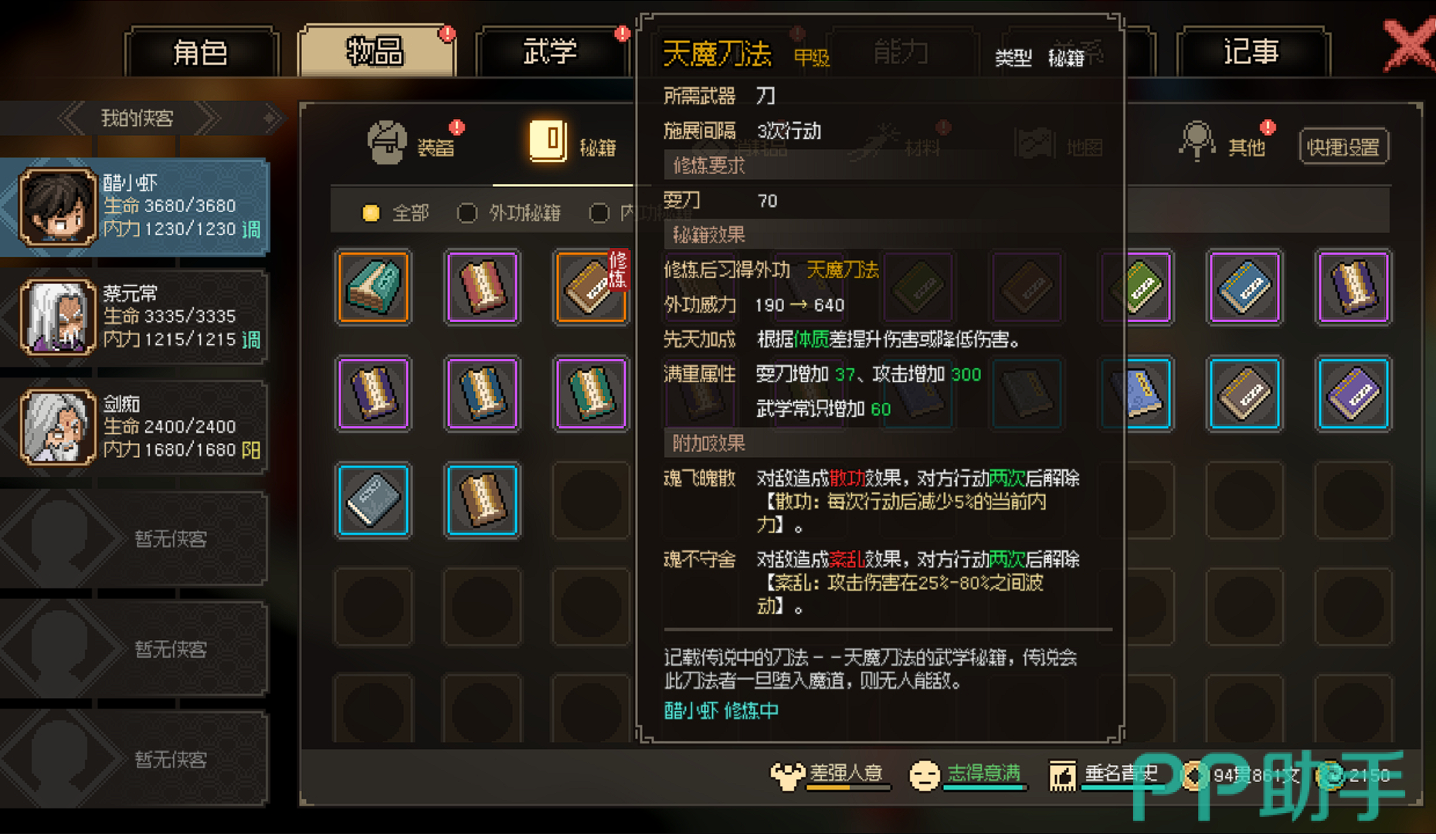Screen dimensions: 1436x840
Task: Open the 记事 notes tab
Action: click(x=1251, y=52)
